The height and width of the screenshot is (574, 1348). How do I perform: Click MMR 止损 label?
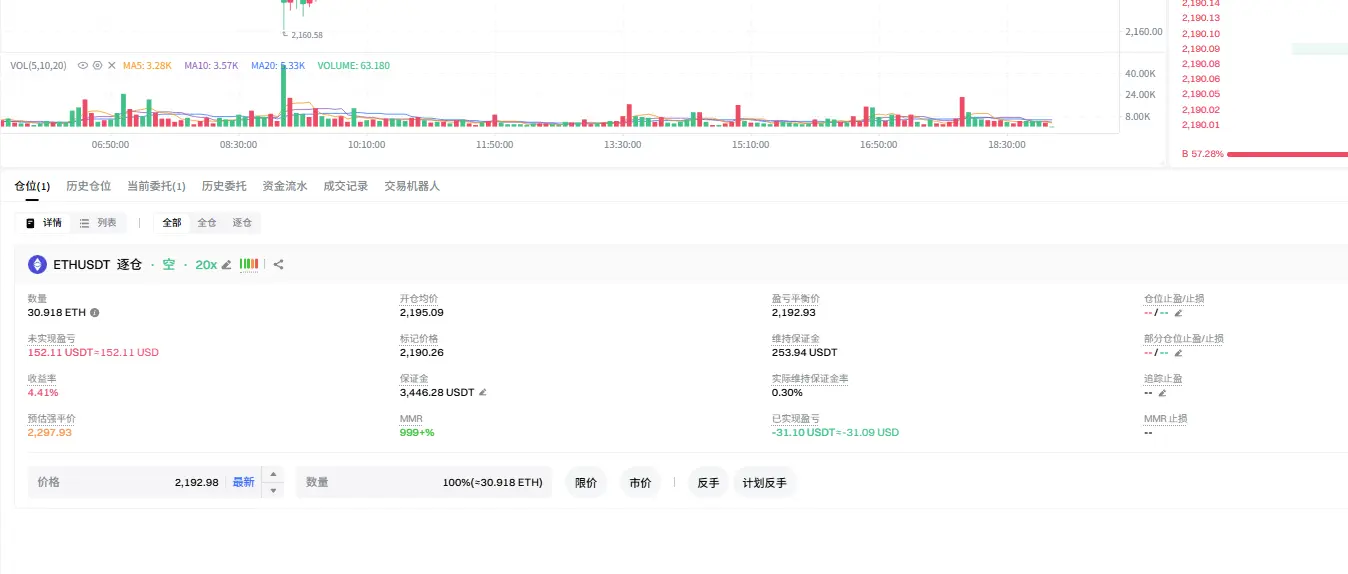click(x=1166, y=419)
